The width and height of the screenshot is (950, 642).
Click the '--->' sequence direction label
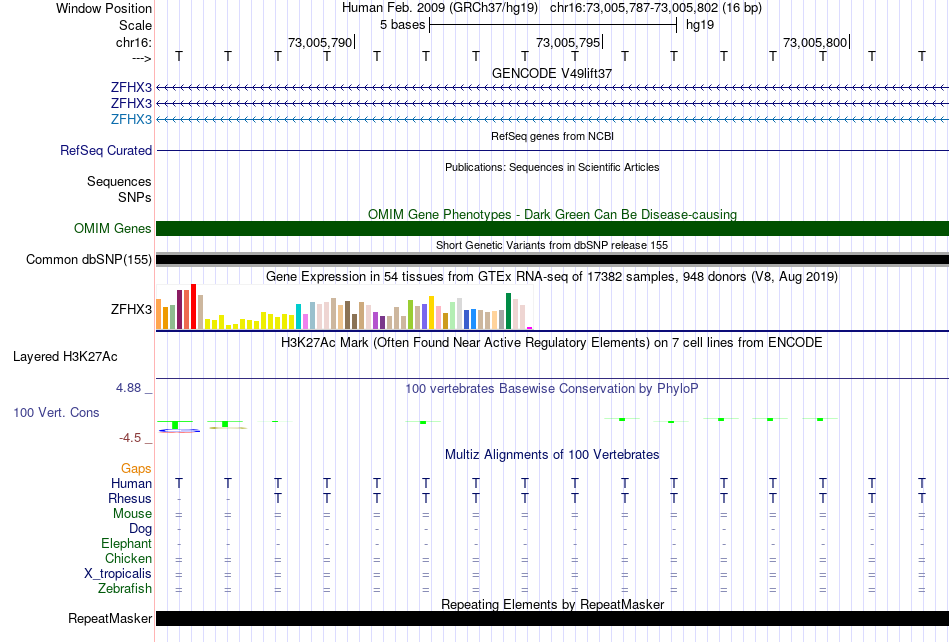click(142, 58)
